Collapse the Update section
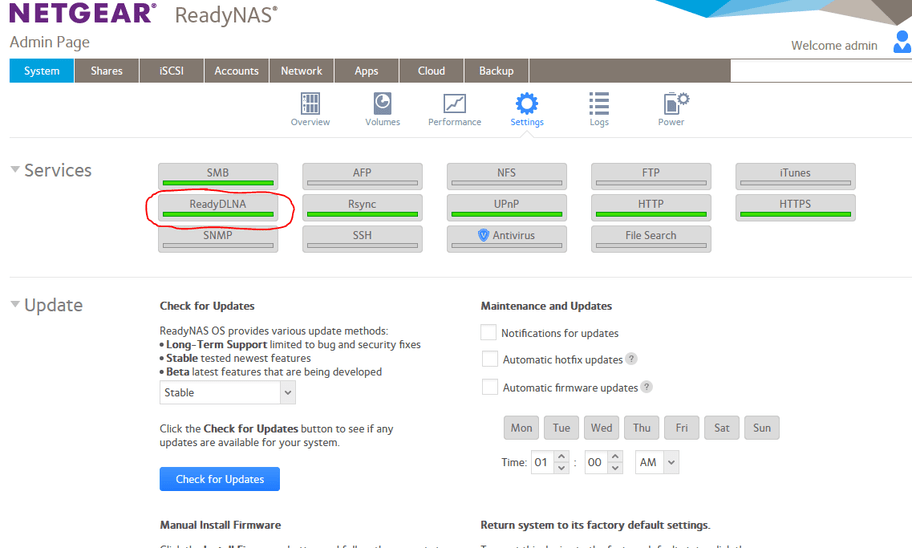 (x=15, y=304)
